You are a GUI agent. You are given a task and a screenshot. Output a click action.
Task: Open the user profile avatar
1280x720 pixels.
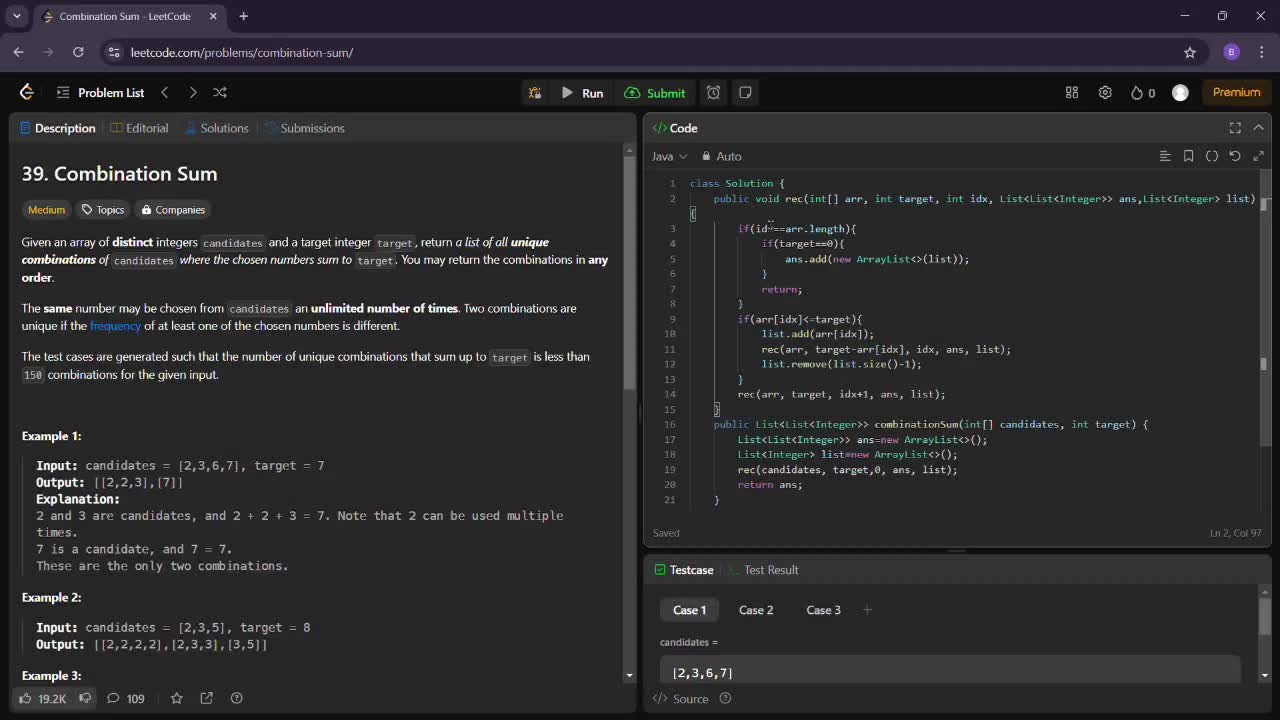(x=1180, y=92)
